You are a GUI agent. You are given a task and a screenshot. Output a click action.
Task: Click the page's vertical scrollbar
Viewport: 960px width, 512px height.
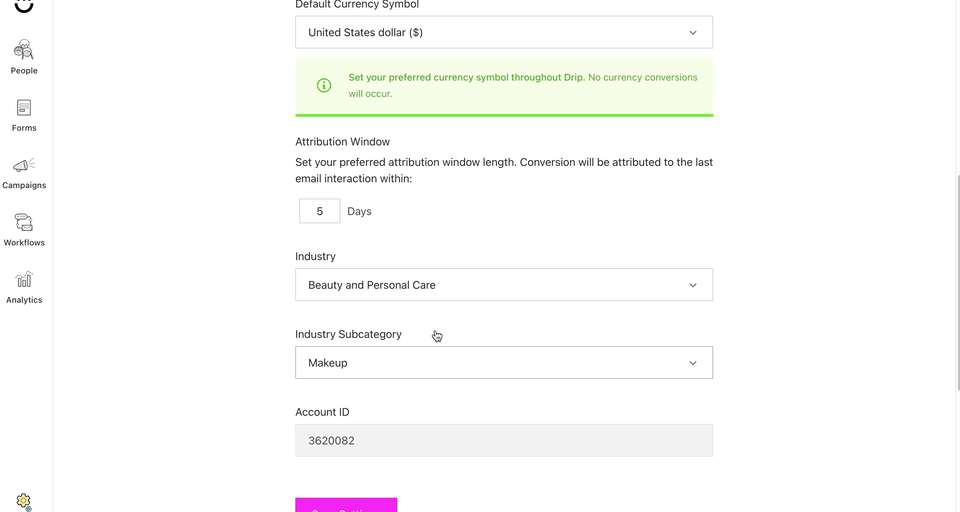958,282
